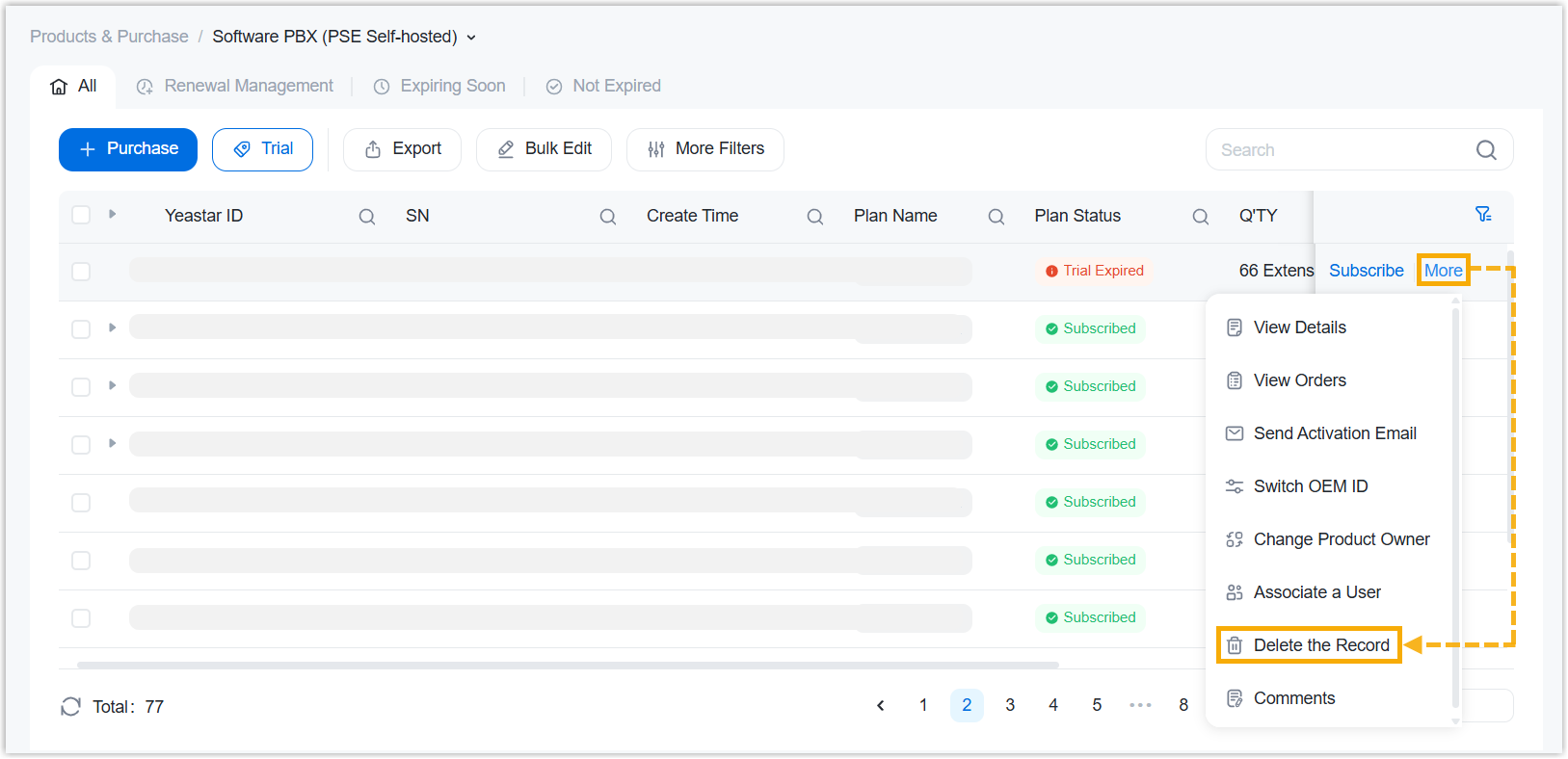Go to page 3 in pagination
This screenshot has height=759, width=1568.
coord(1009,705)
